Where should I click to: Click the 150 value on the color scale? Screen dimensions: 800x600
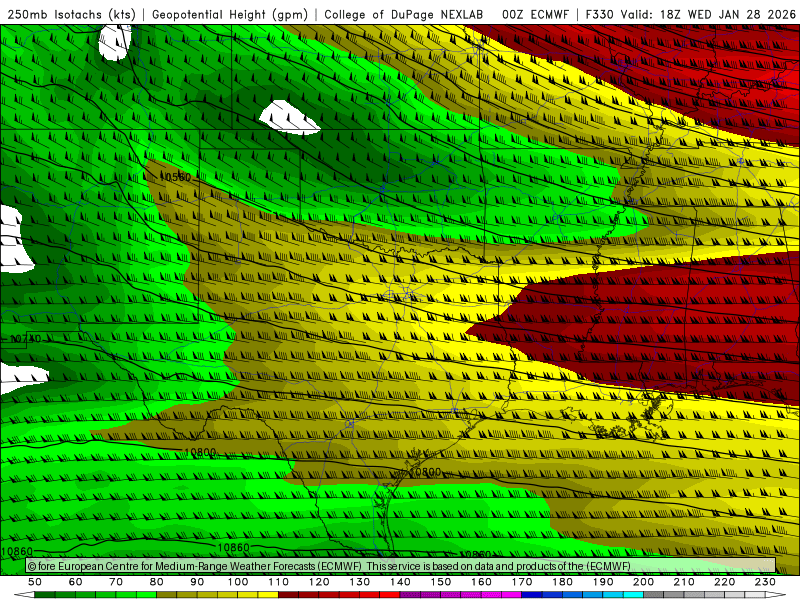point(441,582)
